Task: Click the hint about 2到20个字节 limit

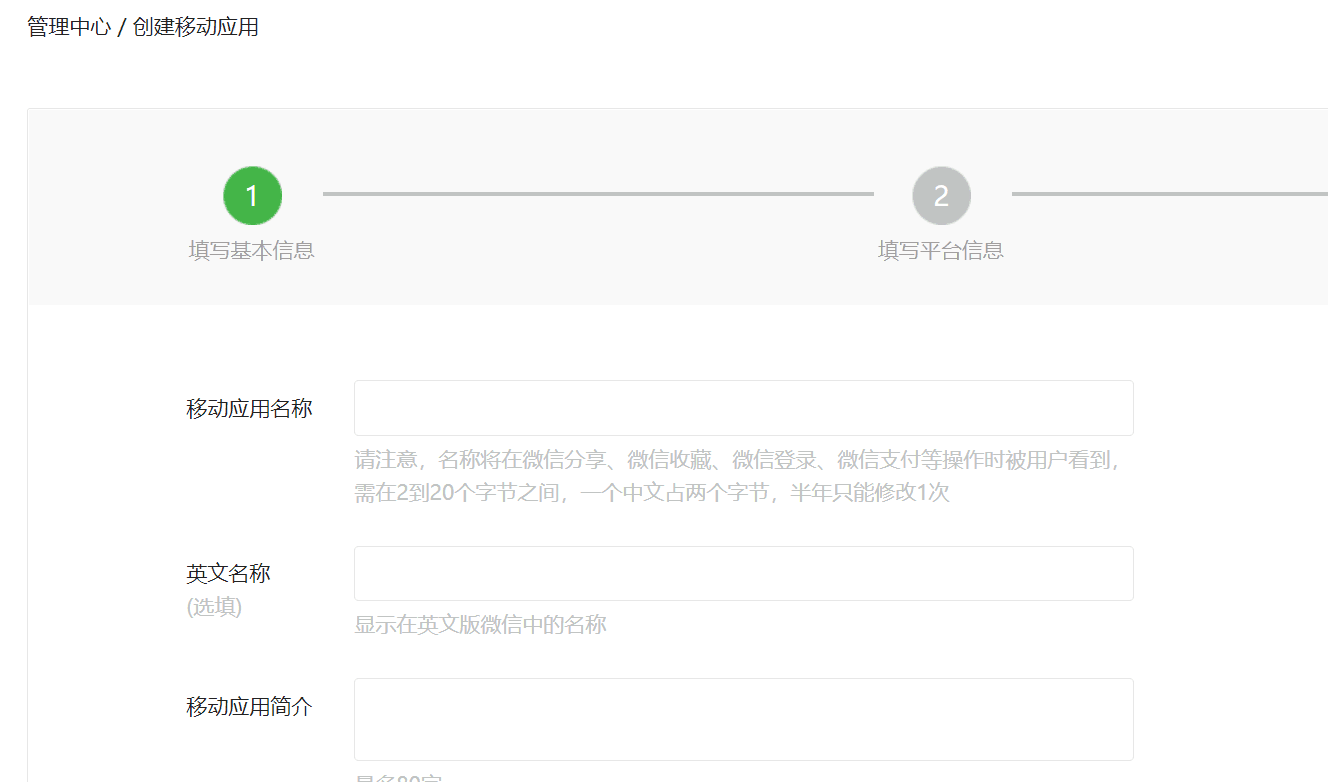Action: tap(651, 493)
